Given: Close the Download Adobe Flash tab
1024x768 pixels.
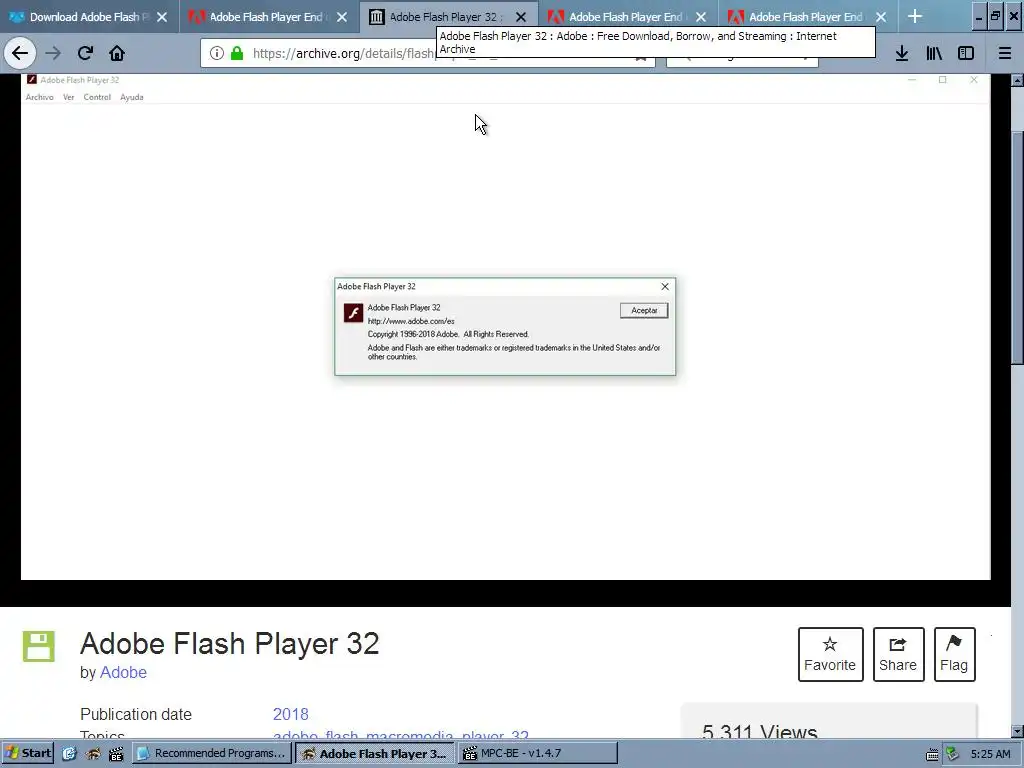Looking at the screenshot, I should tap(162, 17).
